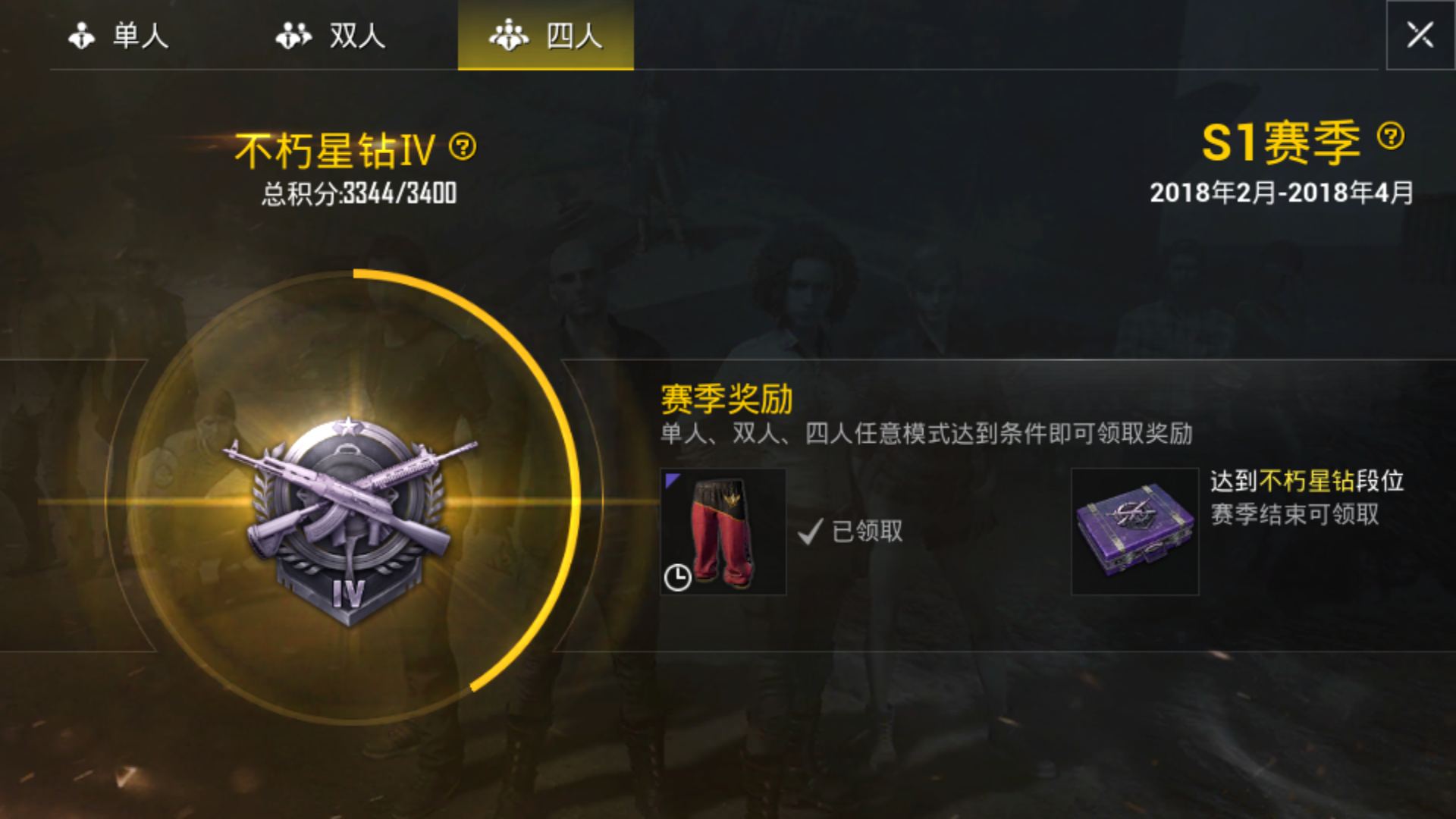Click the S1赛季 season title
1456x819 pixels.
1282,142
